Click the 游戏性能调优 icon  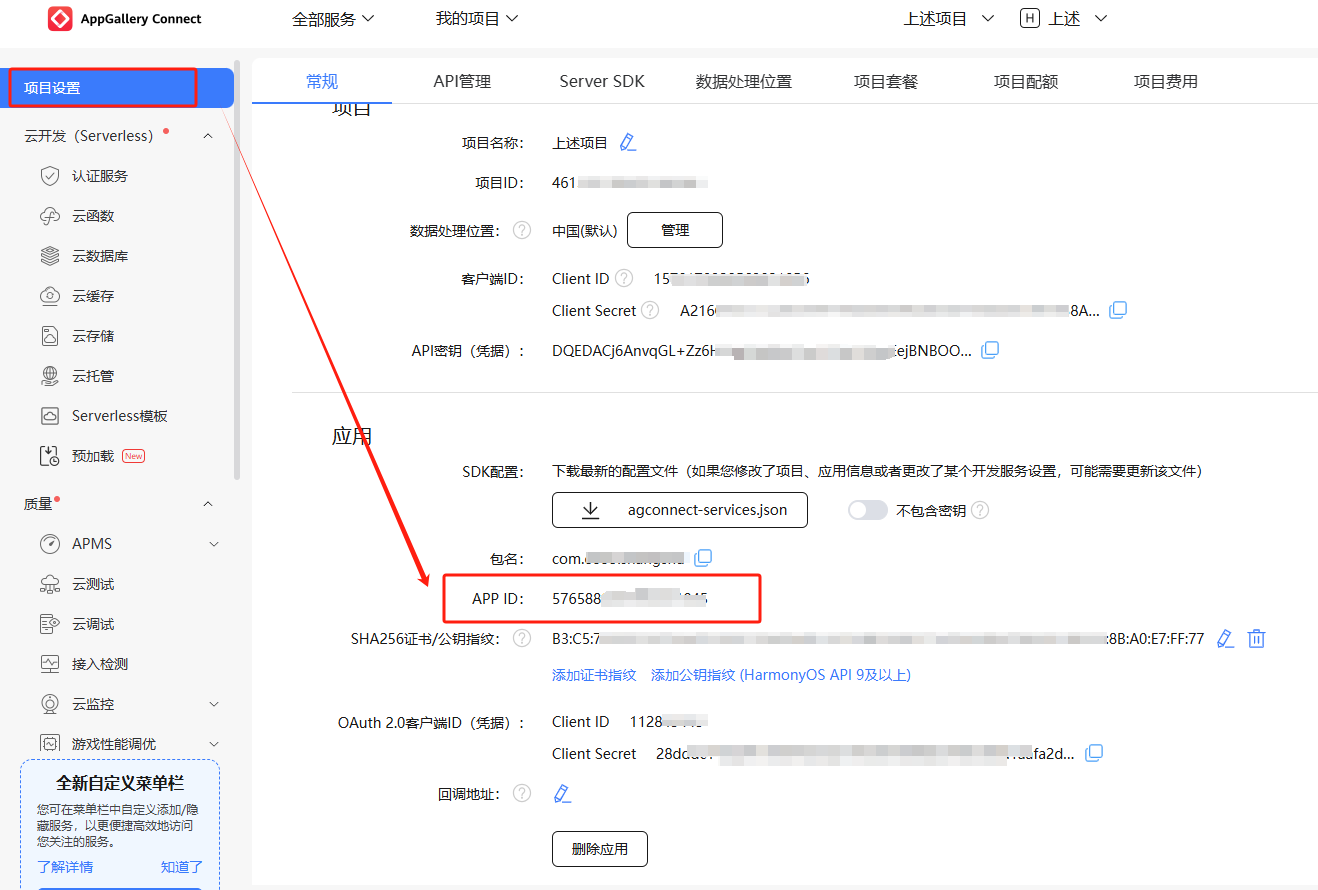pyautogui.click(x=50, y=744)
